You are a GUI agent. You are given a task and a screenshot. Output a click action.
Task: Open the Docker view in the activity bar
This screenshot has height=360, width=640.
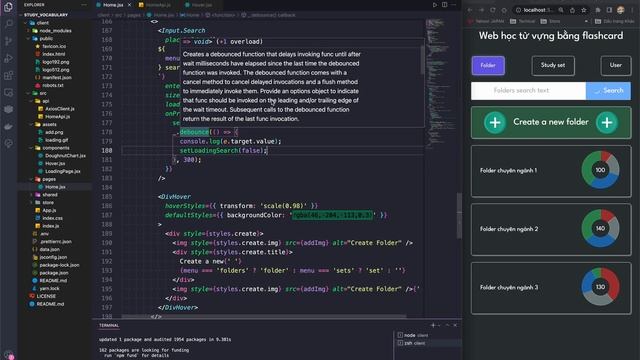click(x=8, y=127)
